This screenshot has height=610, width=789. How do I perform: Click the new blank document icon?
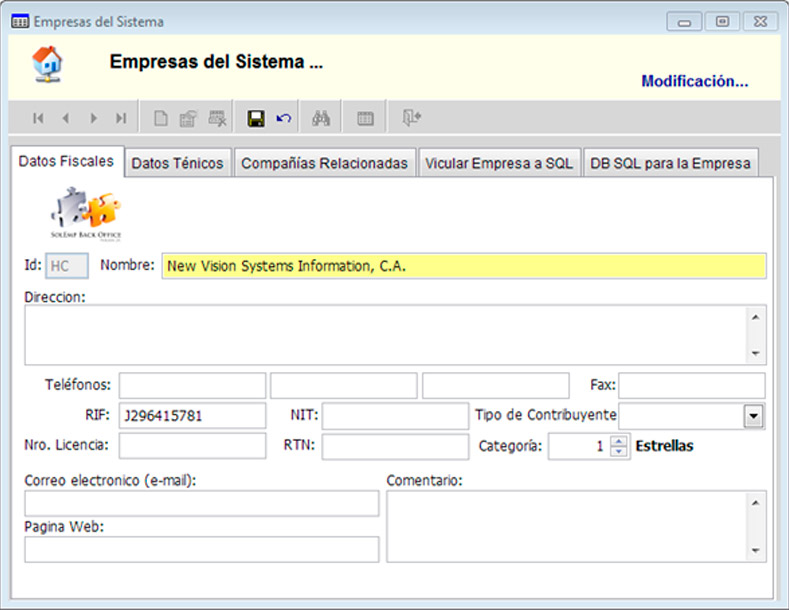pos(160,118)
